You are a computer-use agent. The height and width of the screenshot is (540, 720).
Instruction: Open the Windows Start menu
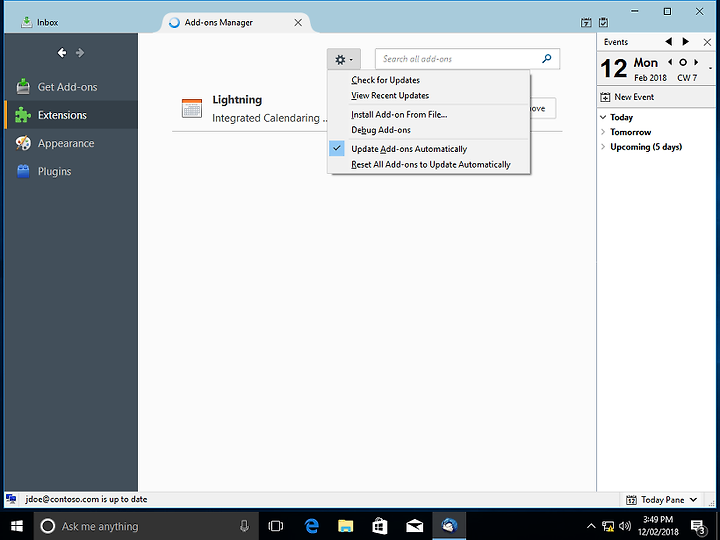pos(17,526)
